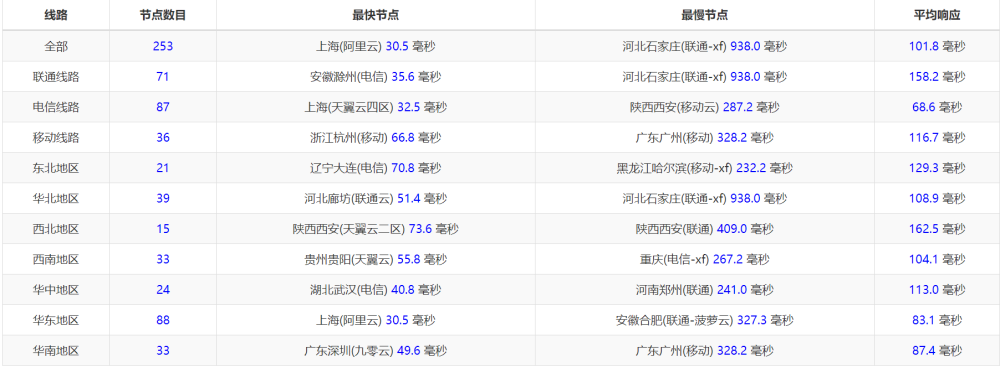Open node count 36 for 移动线路
Screen dimensions: 1000x368
click(163, 138)
